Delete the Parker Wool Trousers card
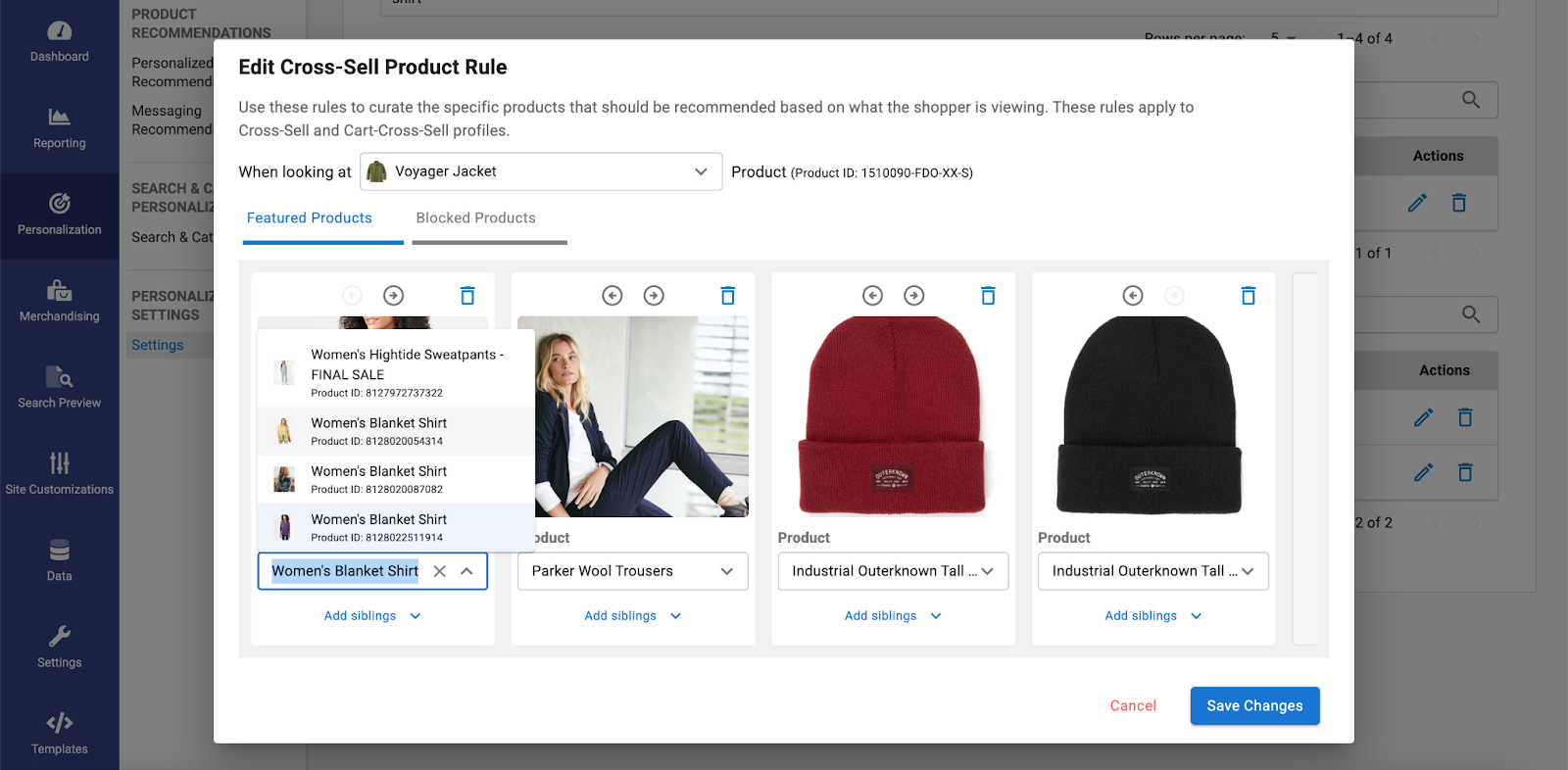Image resolution: width=1568 pixels, height=770 pixels. click(728, 295)
